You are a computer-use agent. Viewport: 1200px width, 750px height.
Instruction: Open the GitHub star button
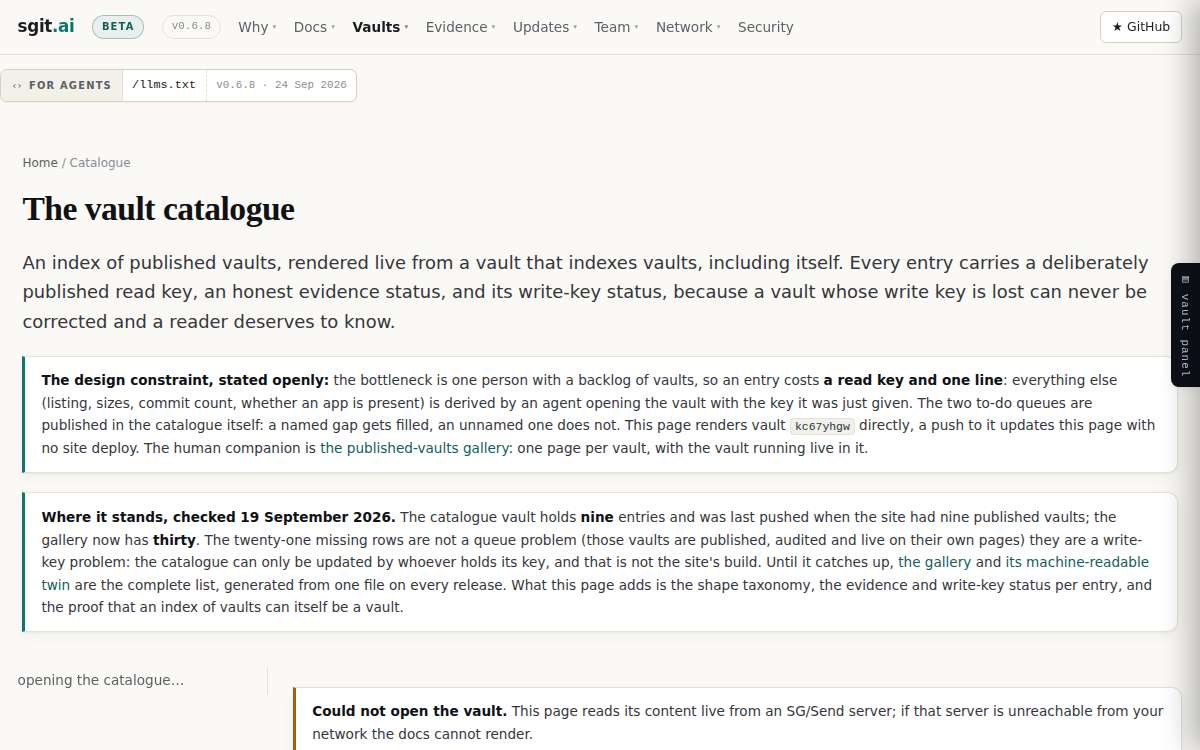tap(1140, 27)
